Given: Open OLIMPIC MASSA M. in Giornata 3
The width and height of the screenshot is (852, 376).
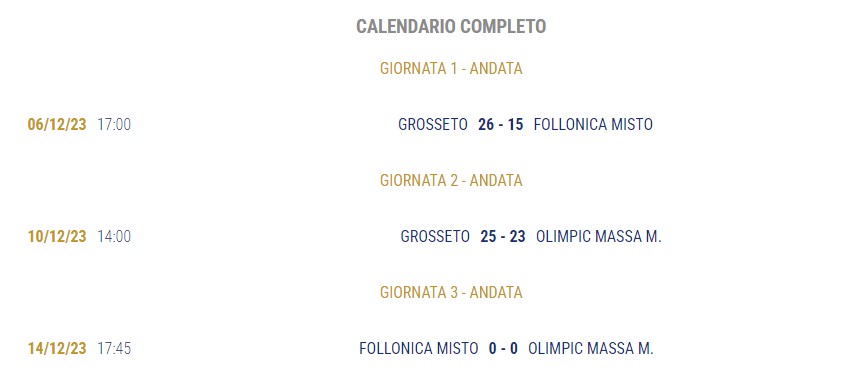Looking at the screenshot, I should 591,348.
